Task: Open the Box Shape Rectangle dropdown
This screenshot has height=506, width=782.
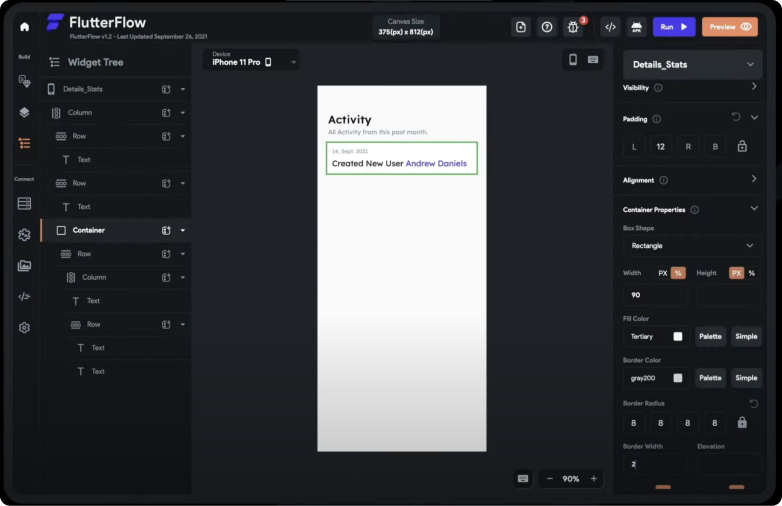Action: [692, 246]
